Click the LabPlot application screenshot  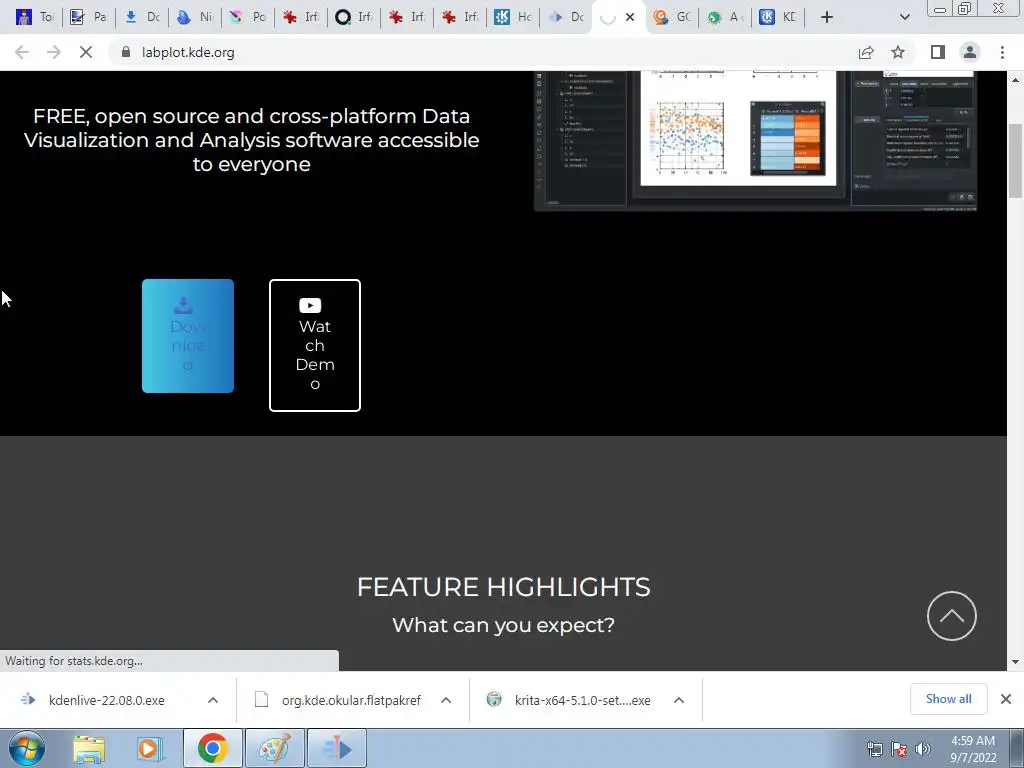[756, 141]
